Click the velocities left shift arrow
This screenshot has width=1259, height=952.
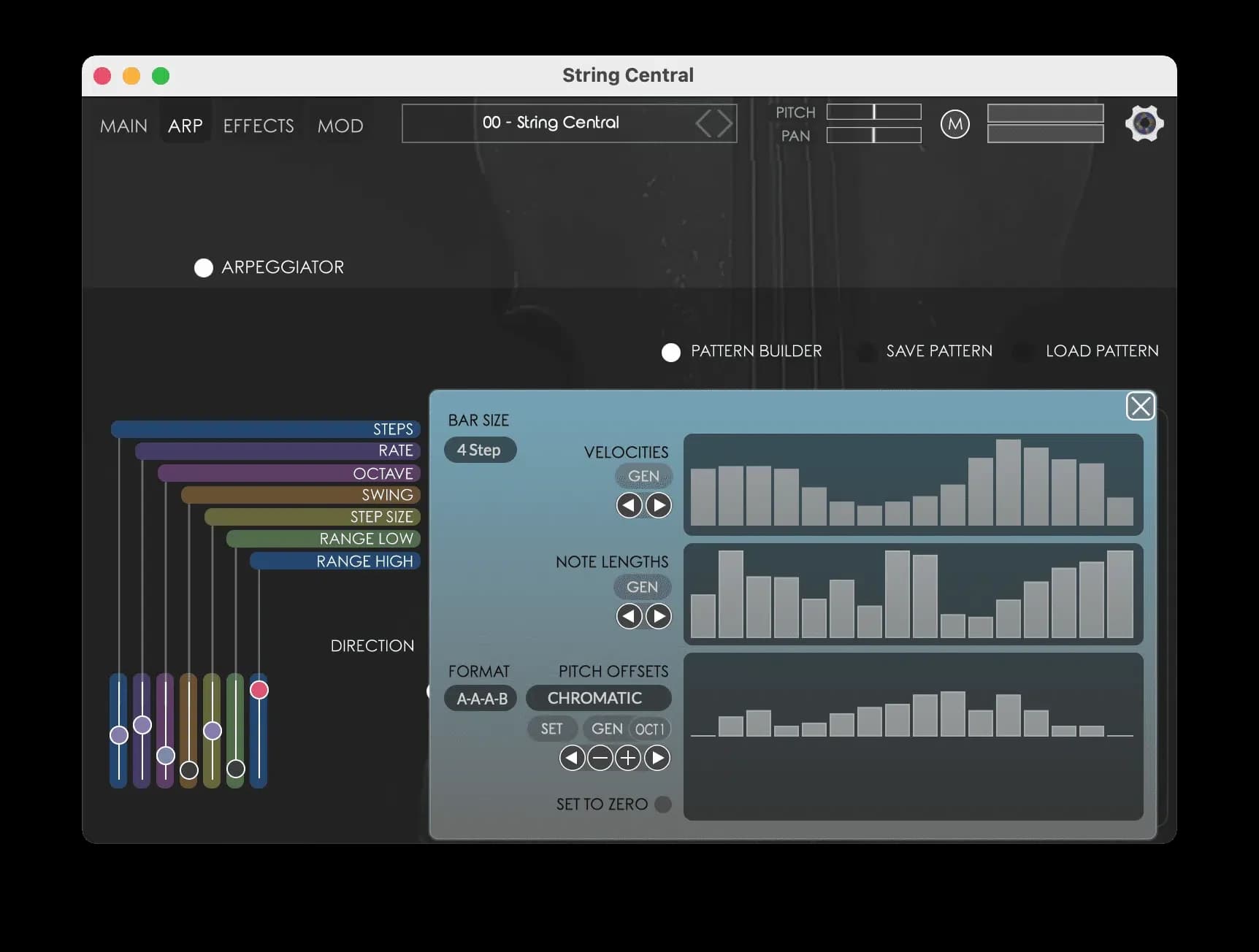(x=629, y=505)
